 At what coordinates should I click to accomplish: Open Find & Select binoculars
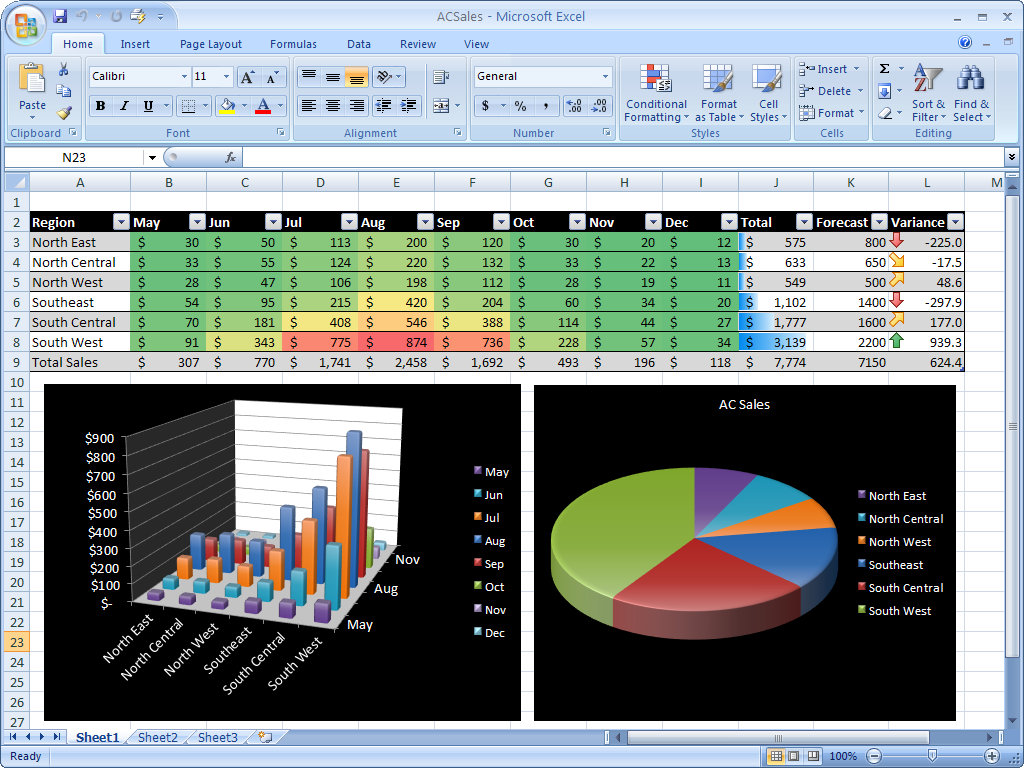pos(971,93)
